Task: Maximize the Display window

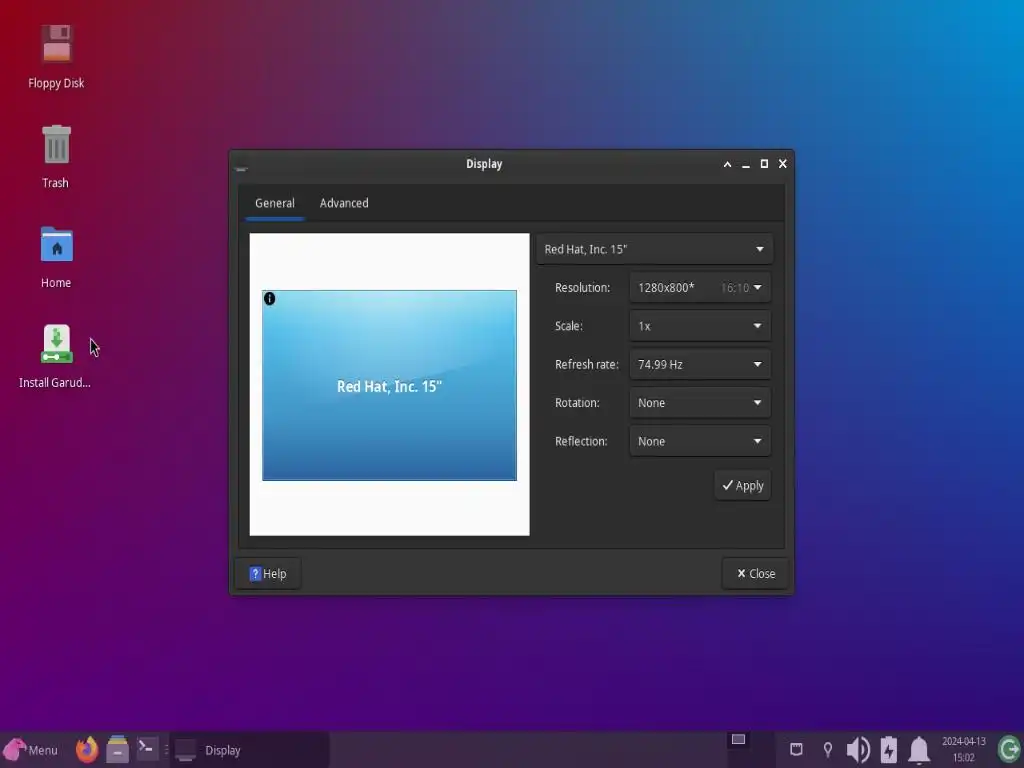Action: click(764, 164)
